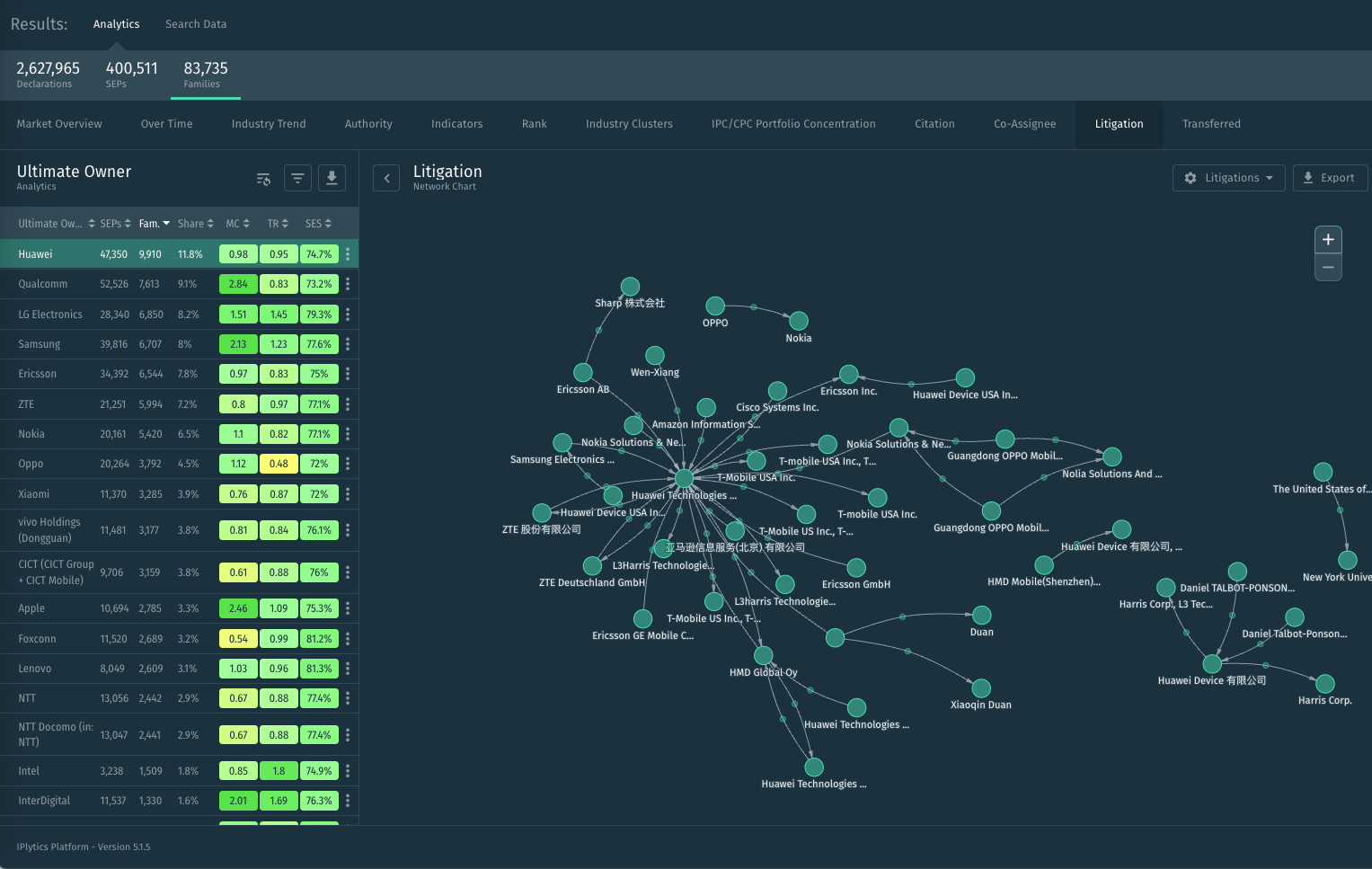The image size is (1372, 869).
Task: Sort table by Fam. column
Action: point(155,224)
